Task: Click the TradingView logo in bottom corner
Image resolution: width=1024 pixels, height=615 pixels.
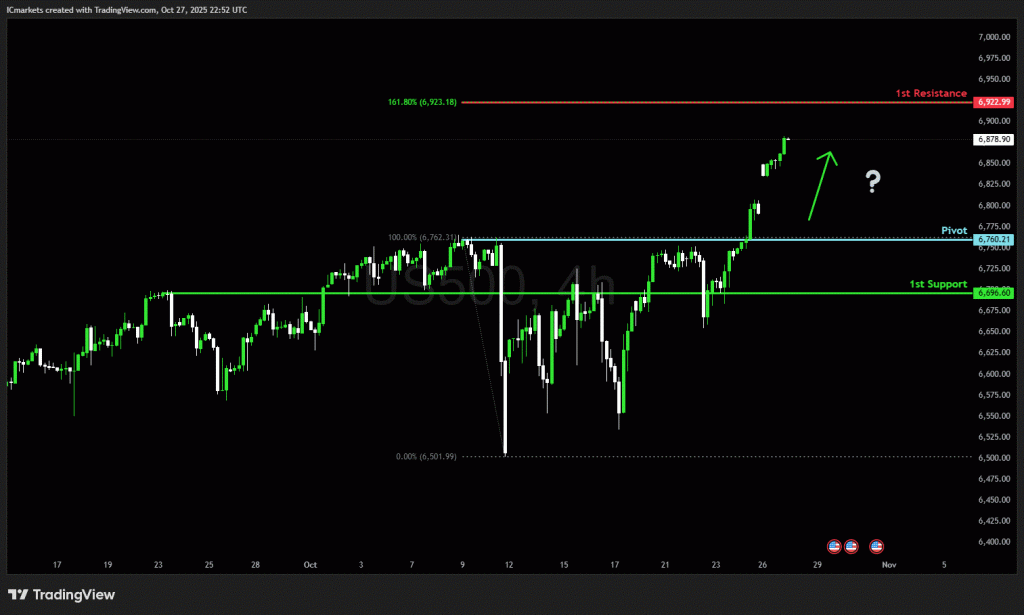Action: [62, 595]
